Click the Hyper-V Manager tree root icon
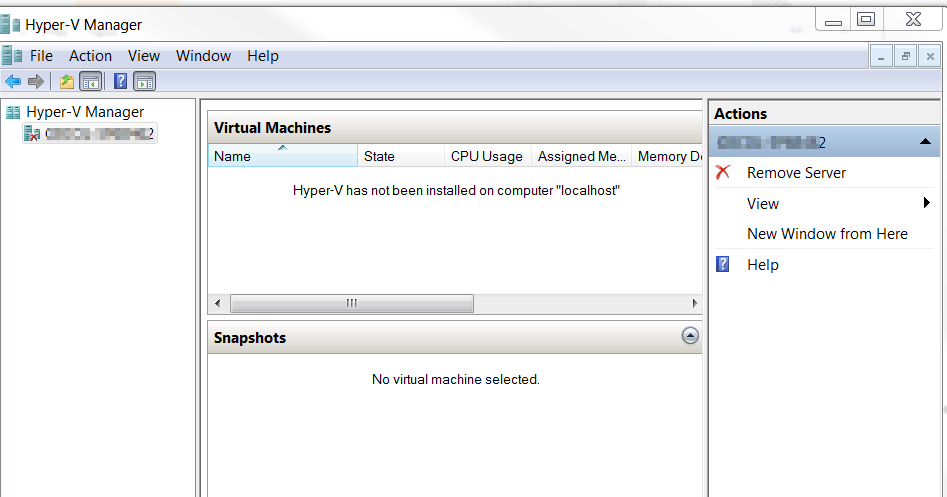947x497 pixels. [13, 112]
